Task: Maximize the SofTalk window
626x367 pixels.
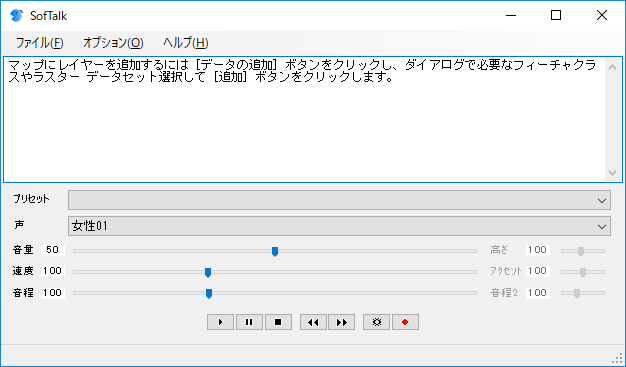Action: tap(556, 16)
